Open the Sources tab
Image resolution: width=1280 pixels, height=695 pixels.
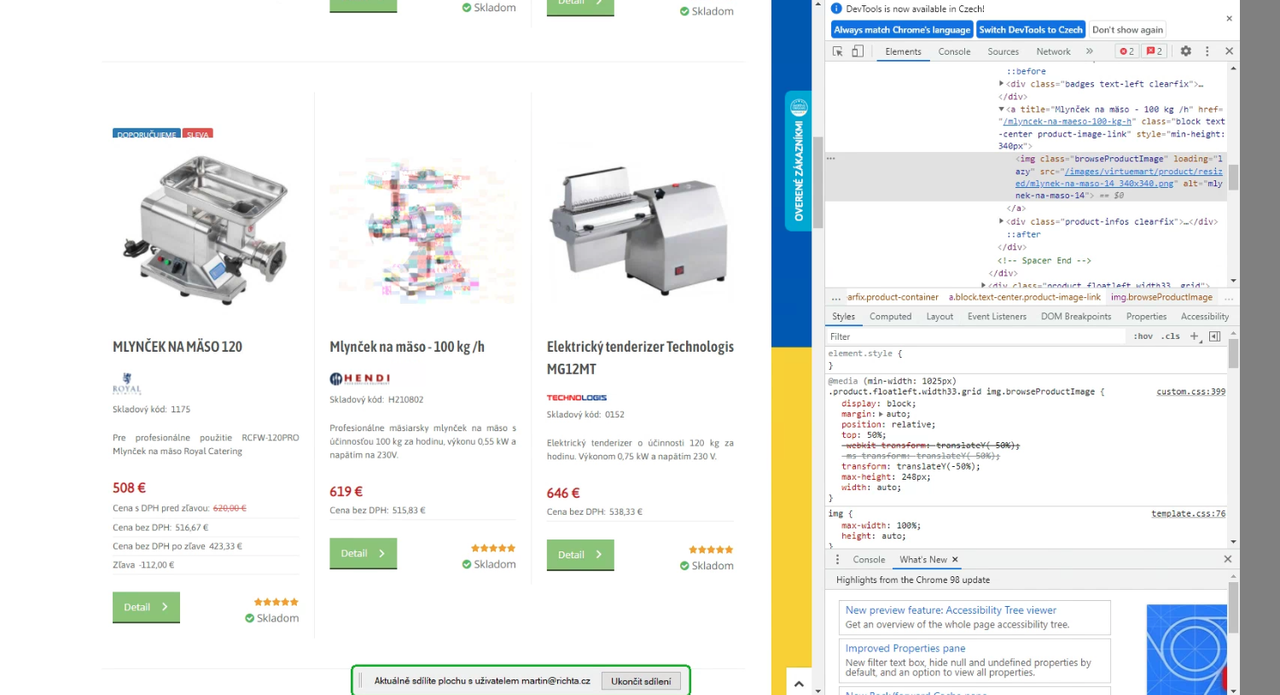pyautogui.click(x=1003, y=51)
